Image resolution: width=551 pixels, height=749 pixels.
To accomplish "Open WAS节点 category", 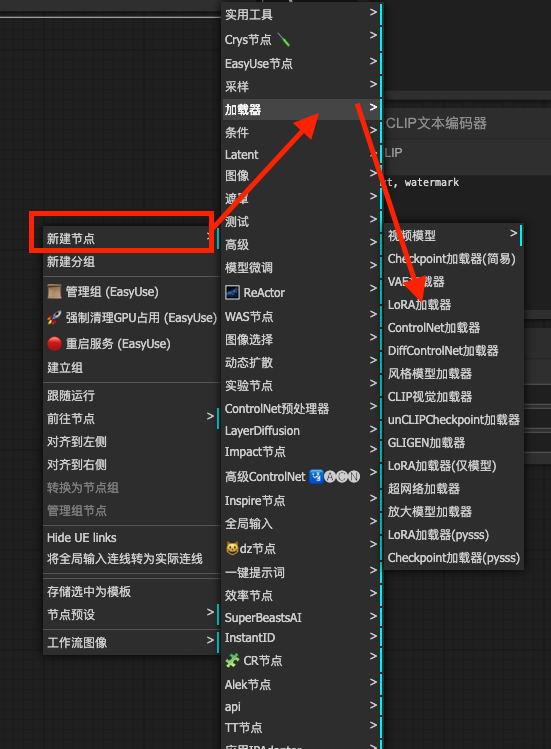I will 302,316.
